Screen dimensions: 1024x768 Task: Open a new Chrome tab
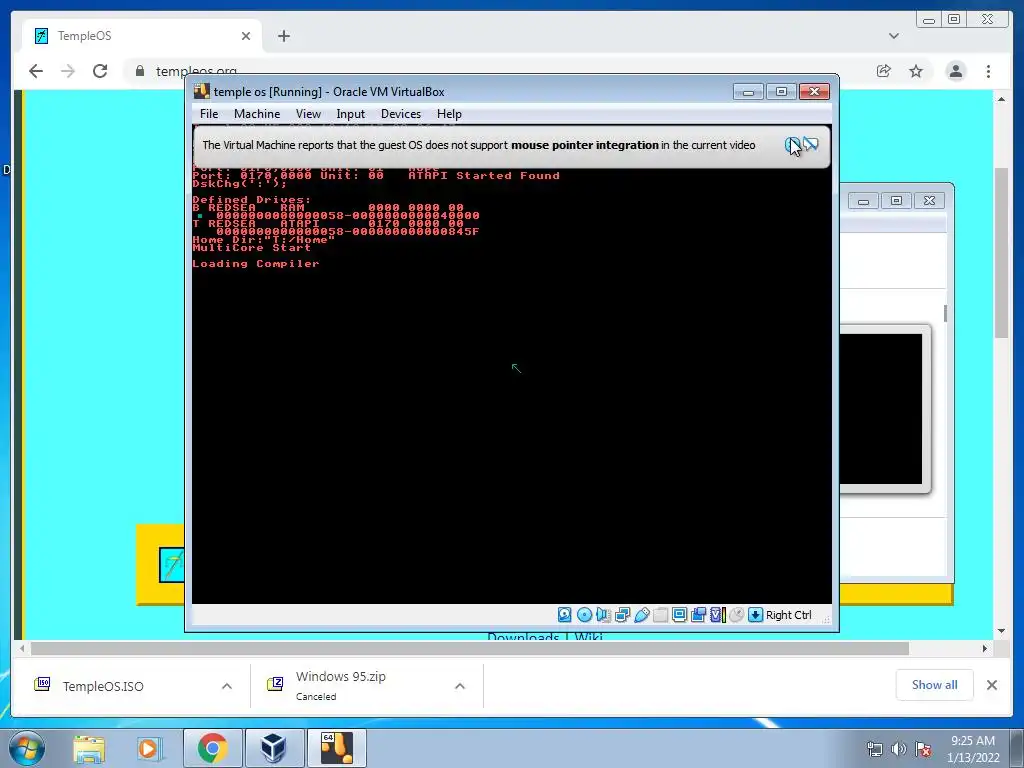coord(283,36)
